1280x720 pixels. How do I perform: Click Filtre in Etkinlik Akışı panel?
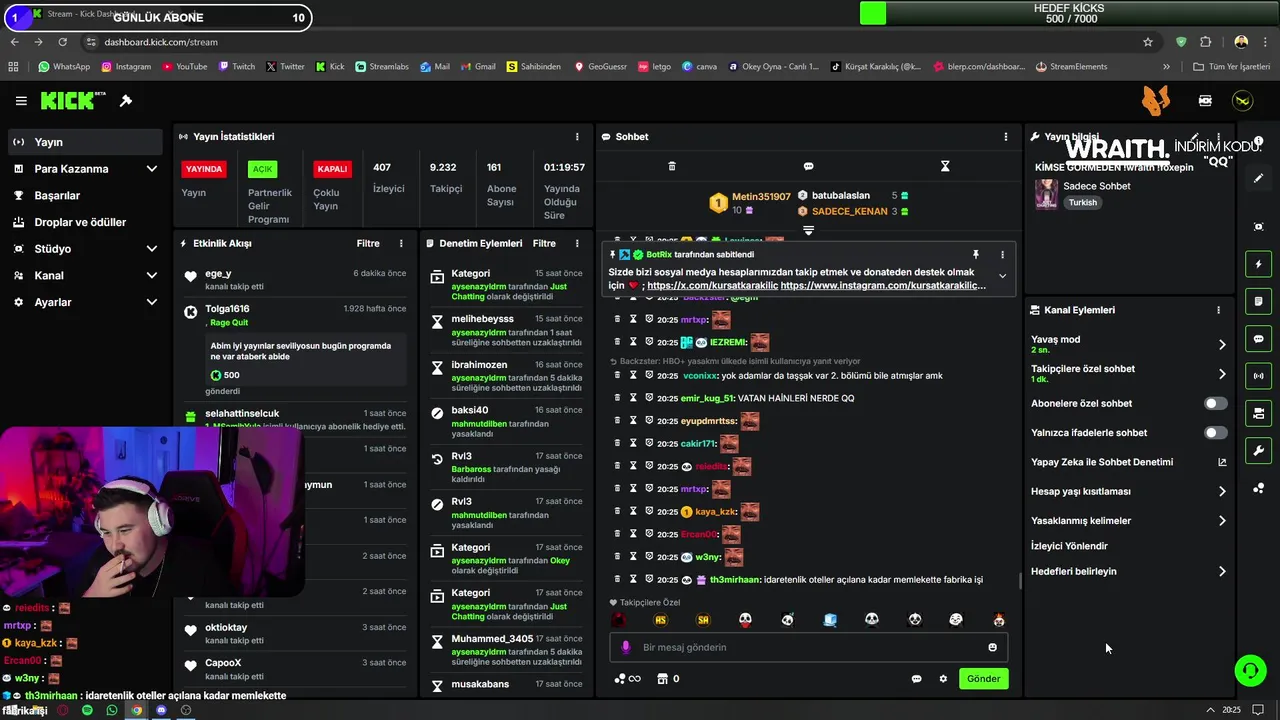click(368, 243)
